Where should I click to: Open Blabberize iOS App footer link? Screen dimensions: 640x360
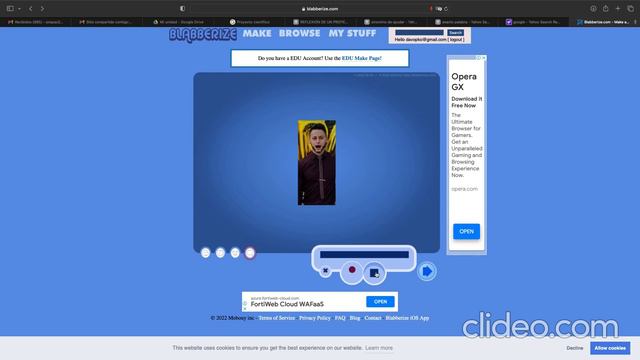407,318
